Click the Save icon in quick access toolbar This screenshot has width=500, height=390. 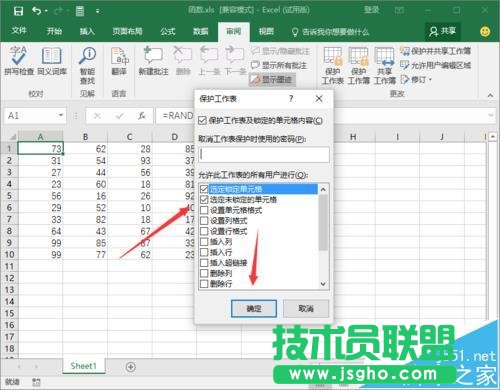(x=18, y=11)
